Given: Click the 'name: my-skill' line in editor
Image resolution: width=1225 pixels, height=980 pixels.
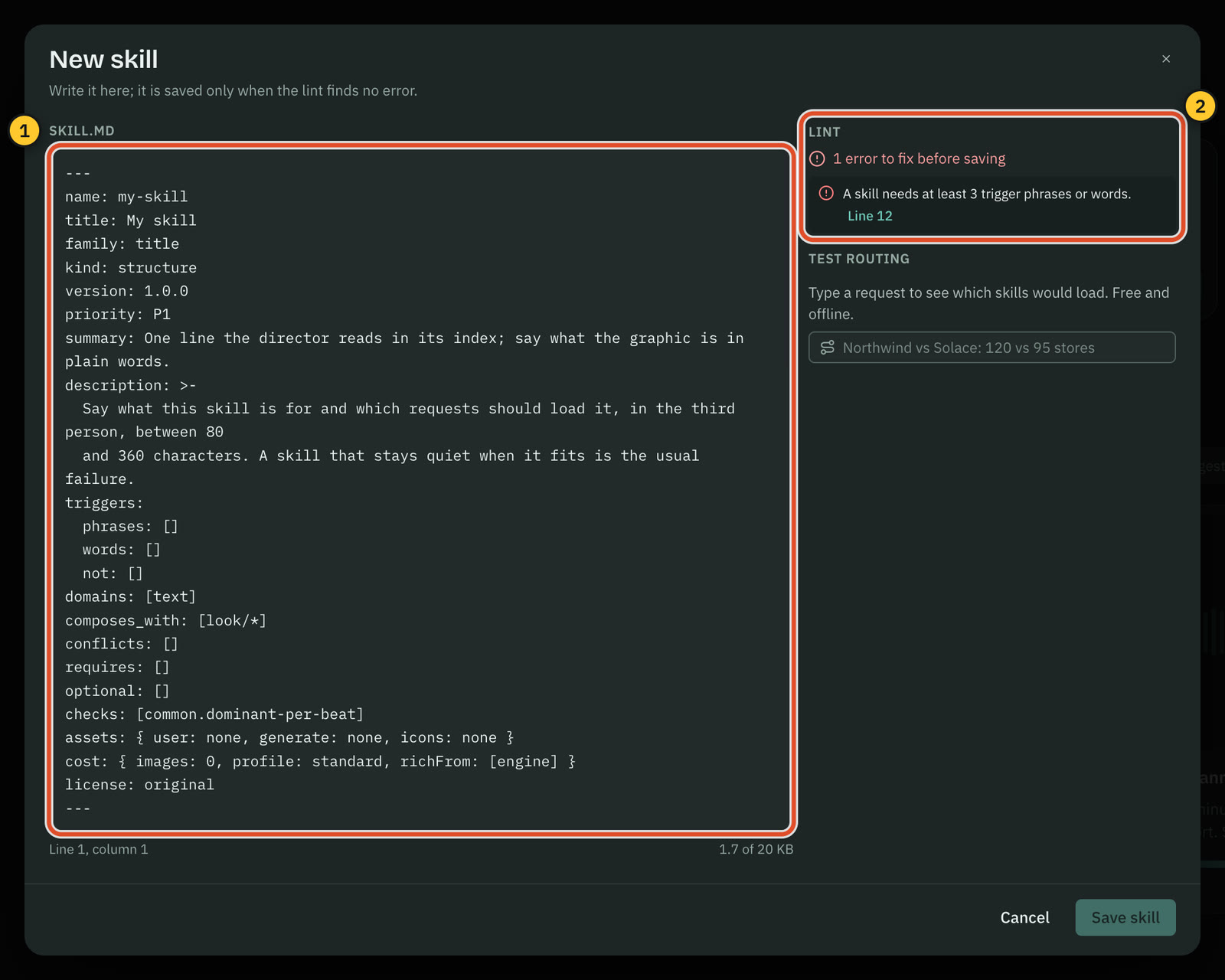Looking at the screenshot, I should pos(126,197).
